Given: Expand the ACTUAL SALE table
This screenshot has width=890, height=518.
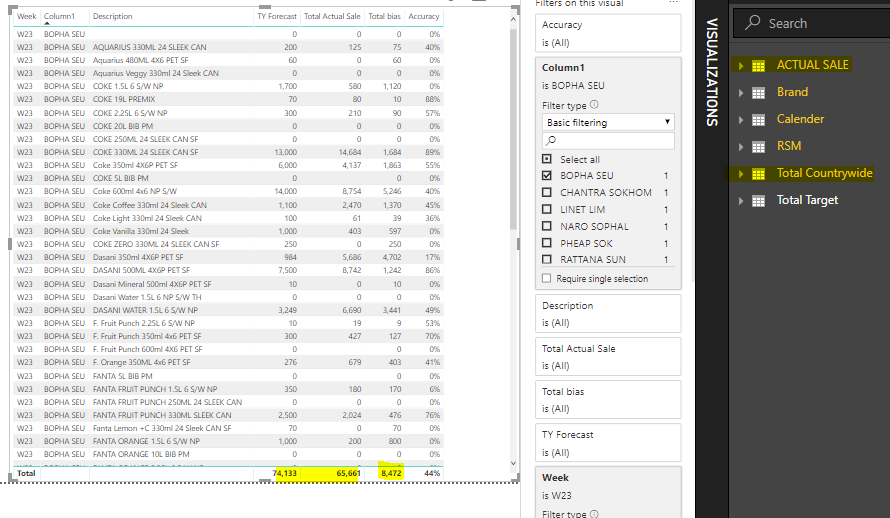Looking at the screenshot, I should pyautogui.click(x=741, y=66).
